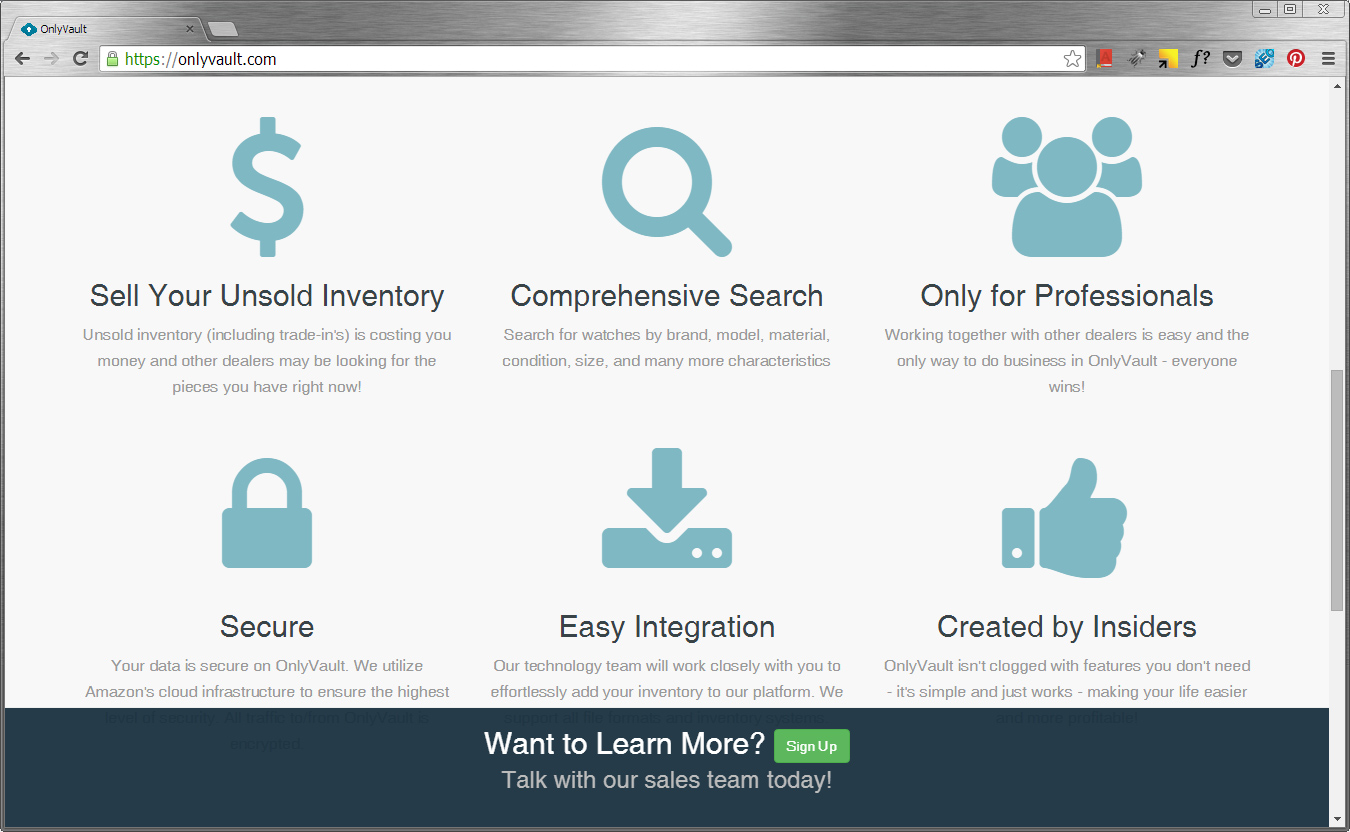Reload the page with refresh icon
Image resolution: width=1350 pixels, height=832 pixels.
click(x=81, y=59)
